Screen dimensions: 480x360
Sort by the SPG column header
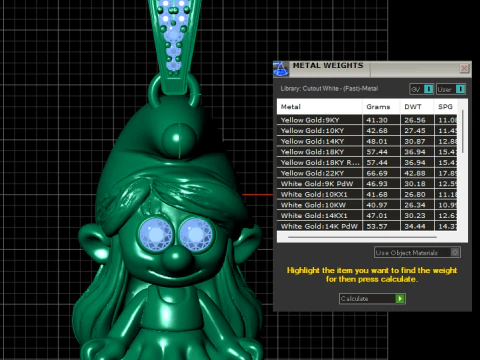tap(446, 107)
